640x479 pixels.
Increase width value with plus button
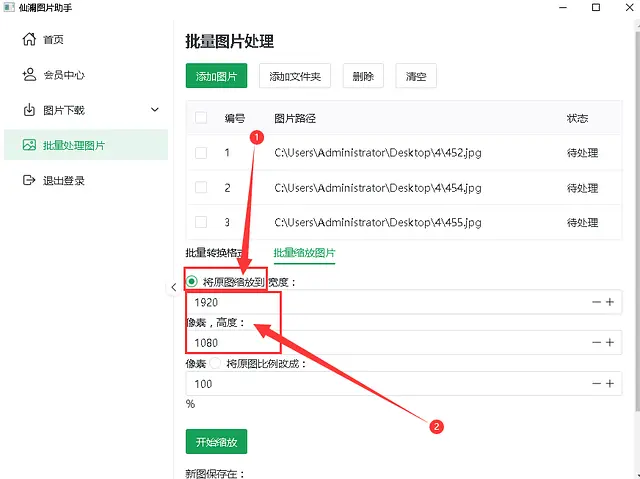click(610, 302)
